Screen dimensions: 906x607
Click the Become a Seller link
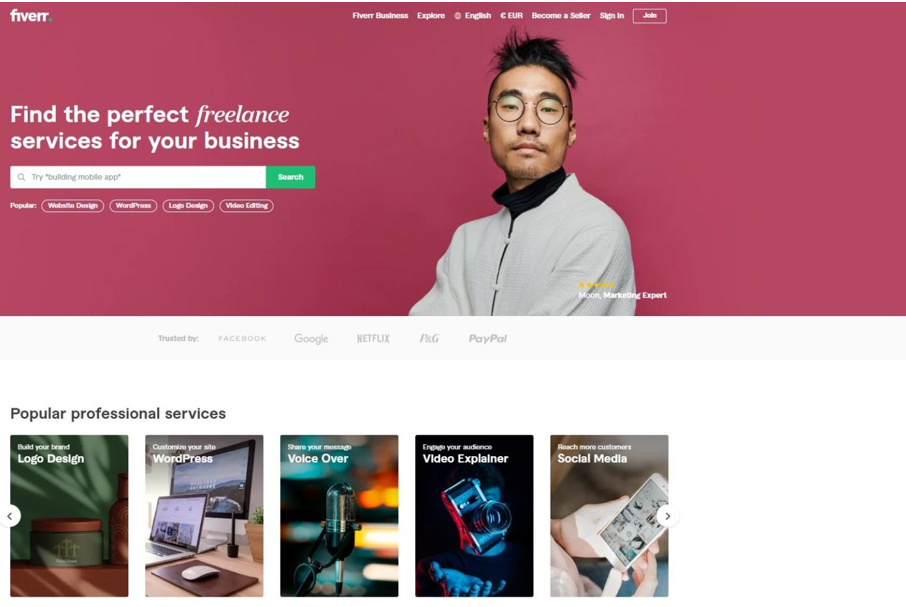561,16
